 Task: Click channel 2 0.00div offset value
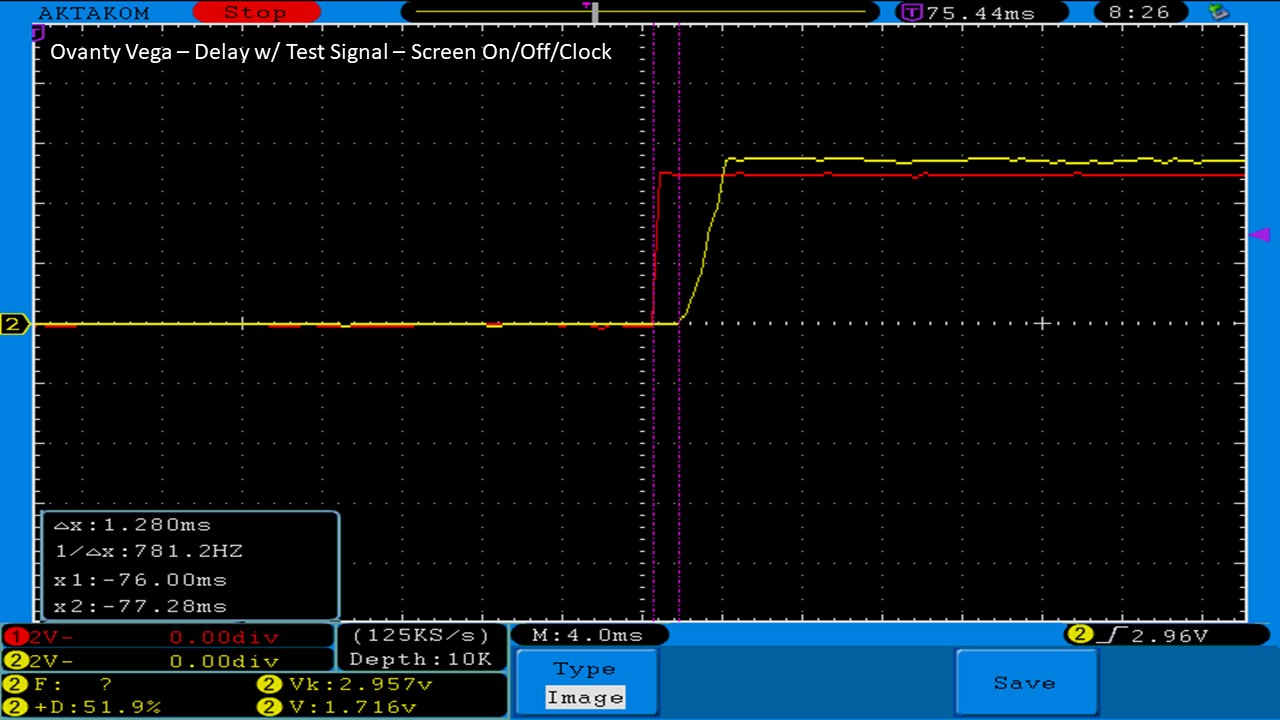[224, 661]
